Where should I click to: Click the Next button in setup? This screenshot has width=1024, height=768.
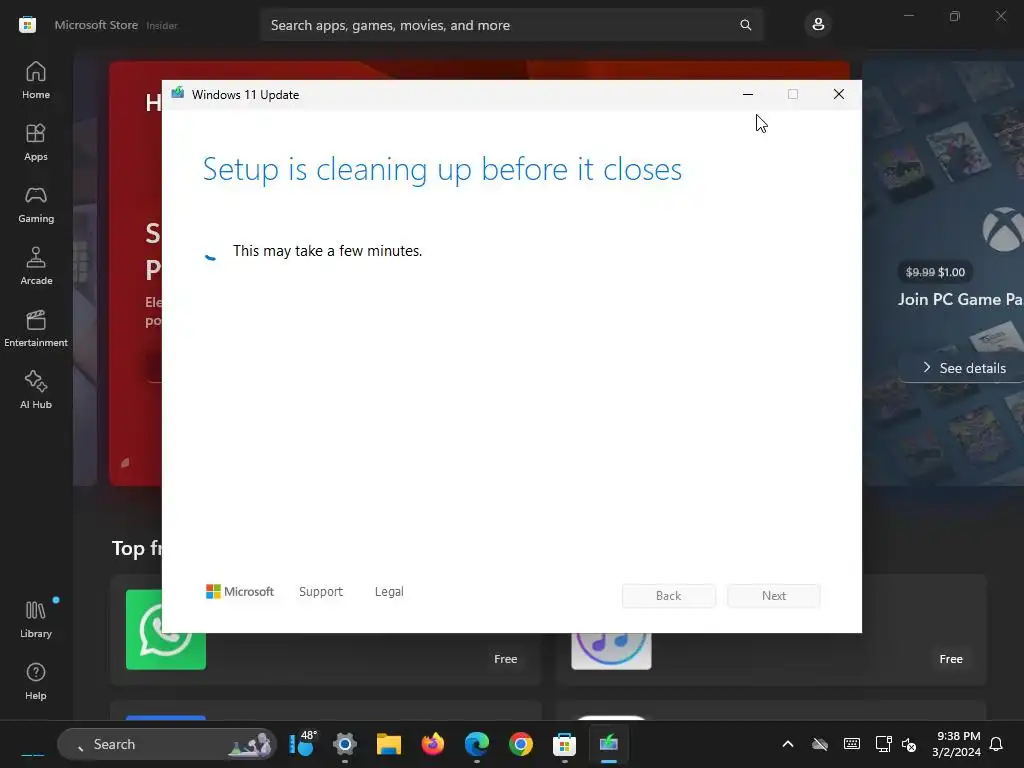[x=774, y=596]
